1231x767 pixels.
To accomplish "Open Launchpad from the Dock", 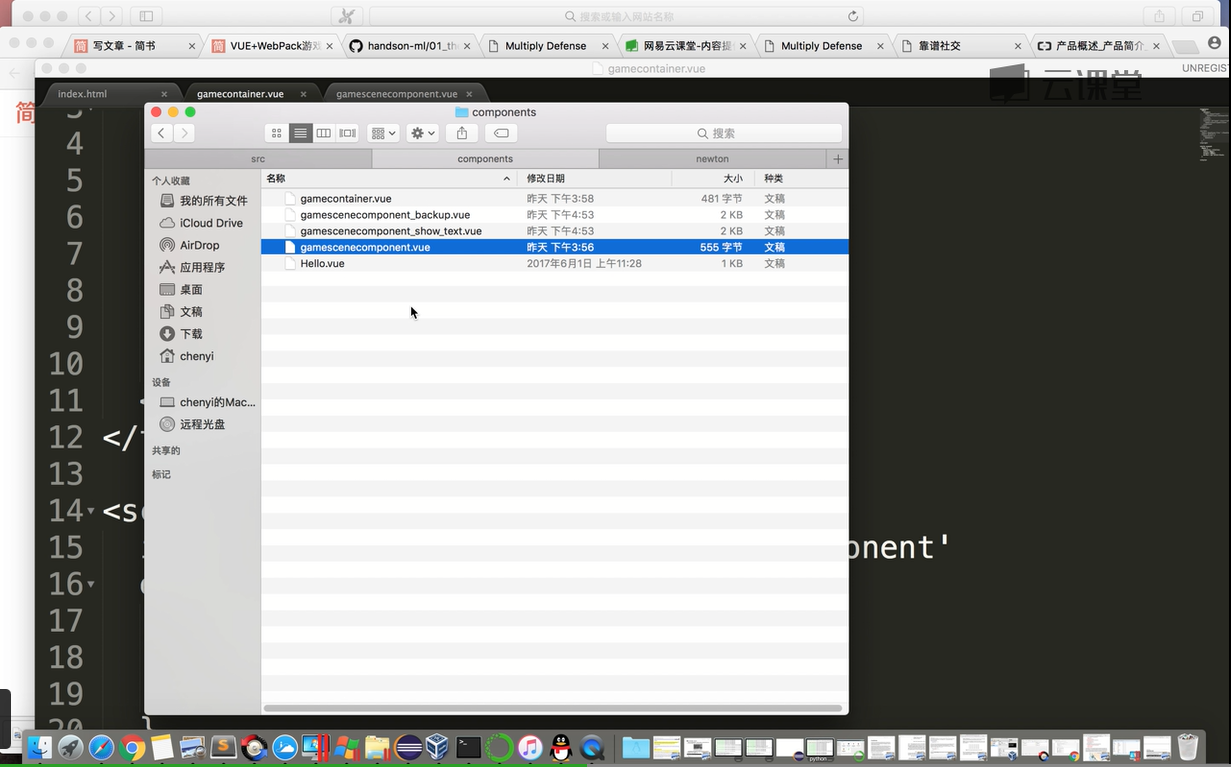I will (70, 747).
